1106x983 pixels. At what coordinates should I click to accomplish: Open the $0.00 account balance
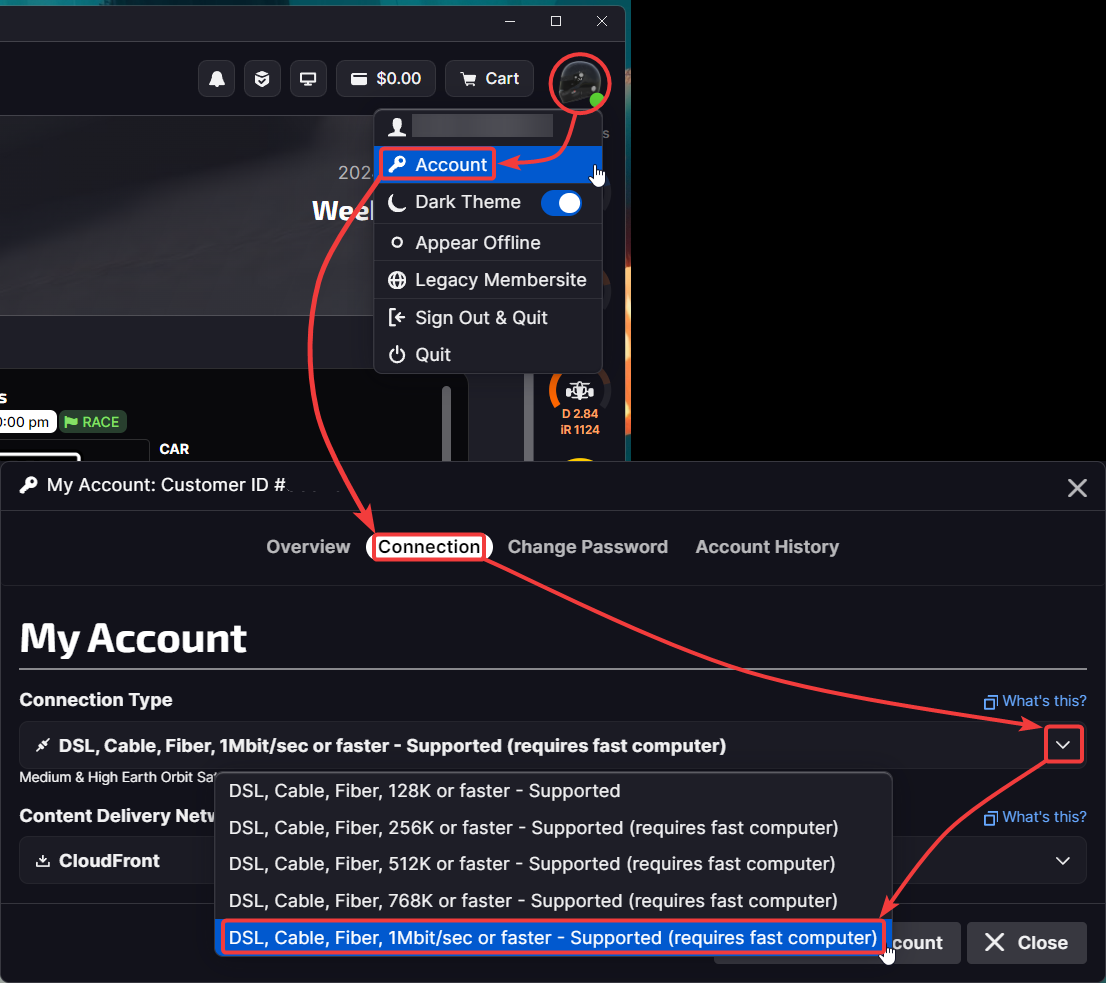click(386, 79)
